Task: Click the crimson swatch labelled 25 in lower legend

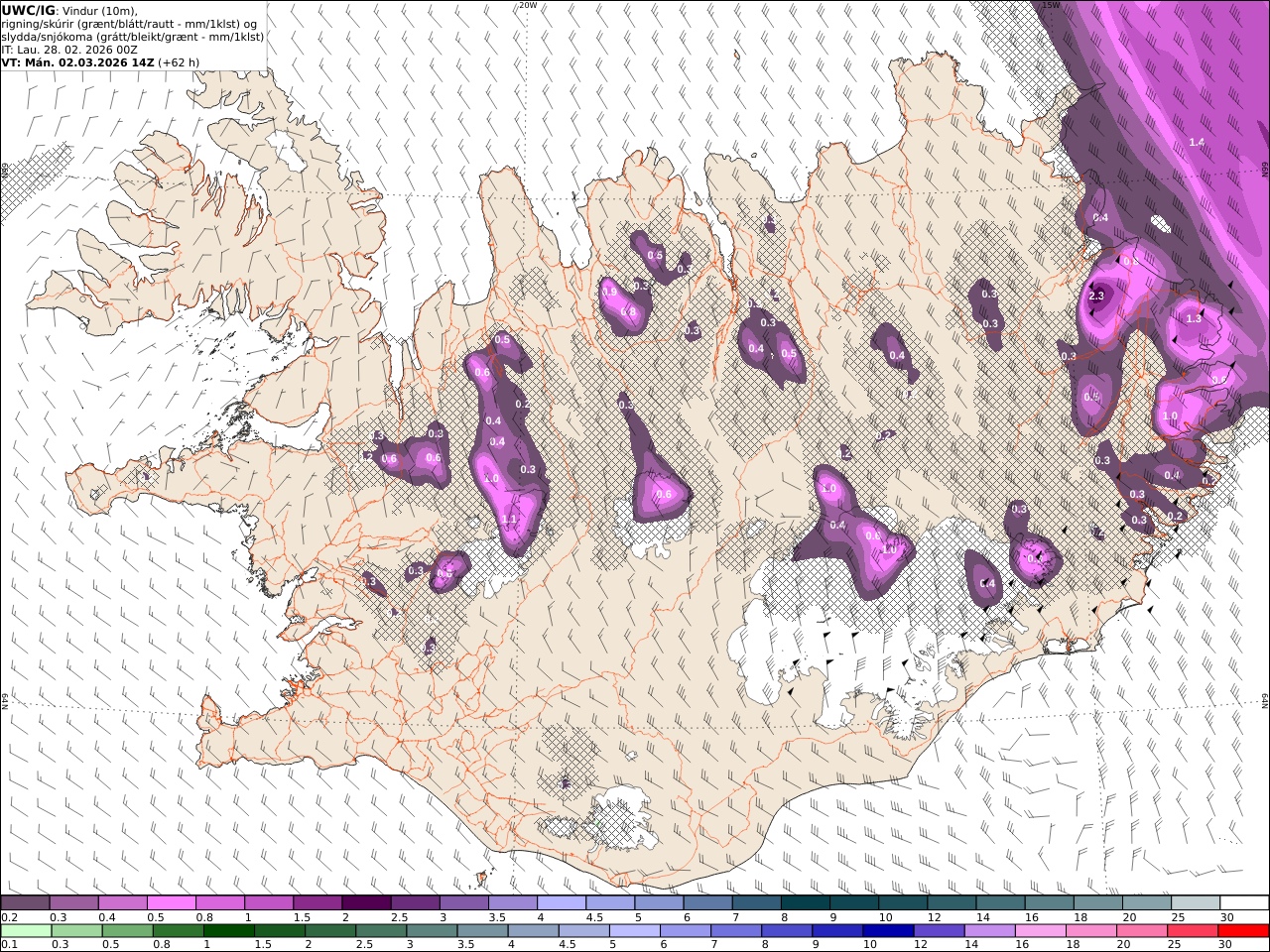Action: point(1194,931)
